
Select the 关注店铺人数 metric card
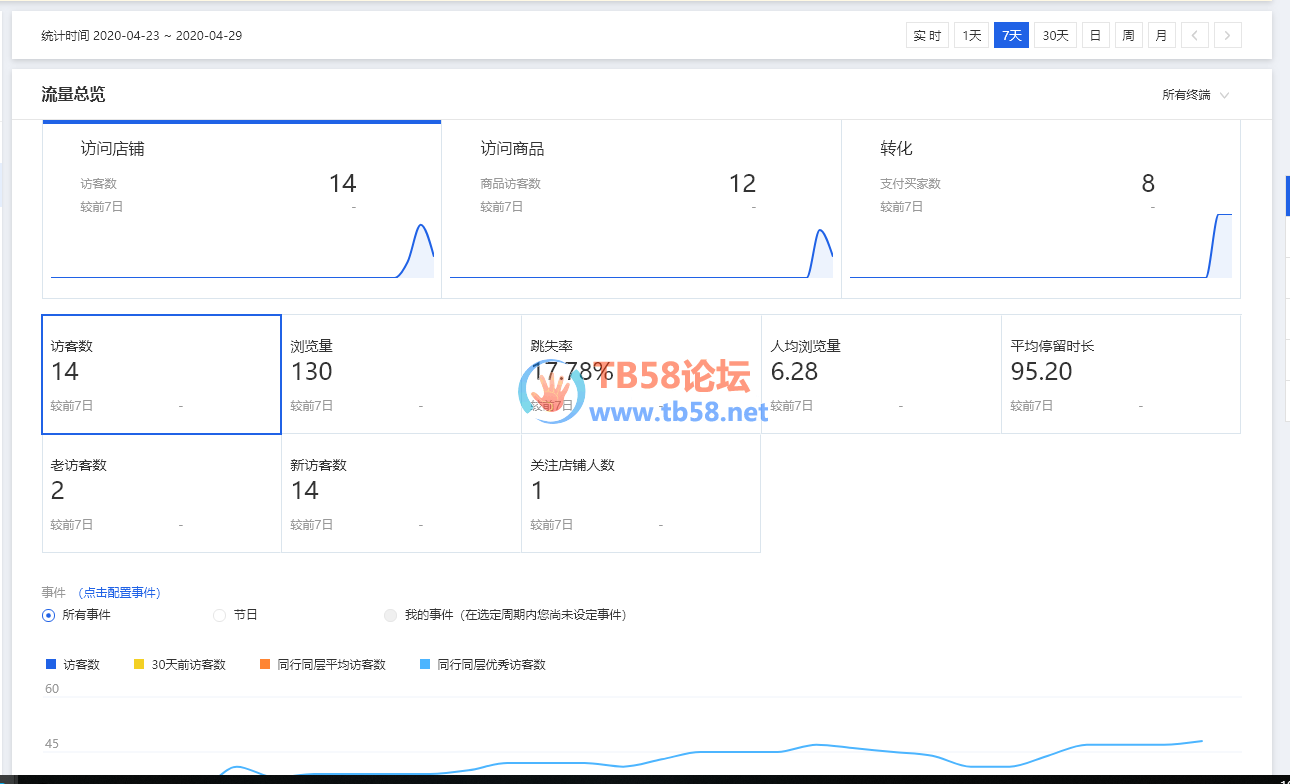(641, 493)
